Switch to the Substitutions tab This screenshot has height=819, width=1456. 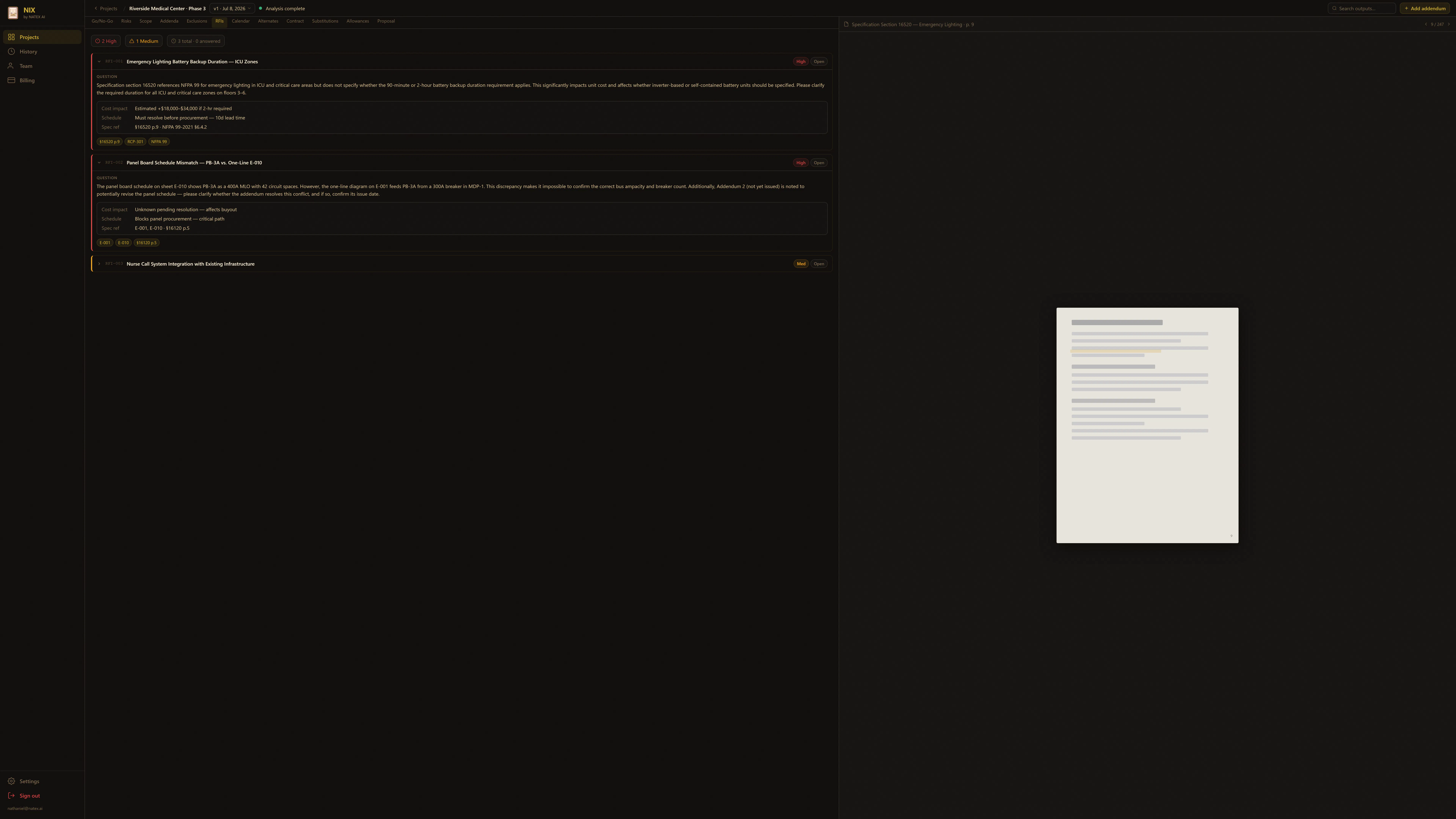coord(325,21)
